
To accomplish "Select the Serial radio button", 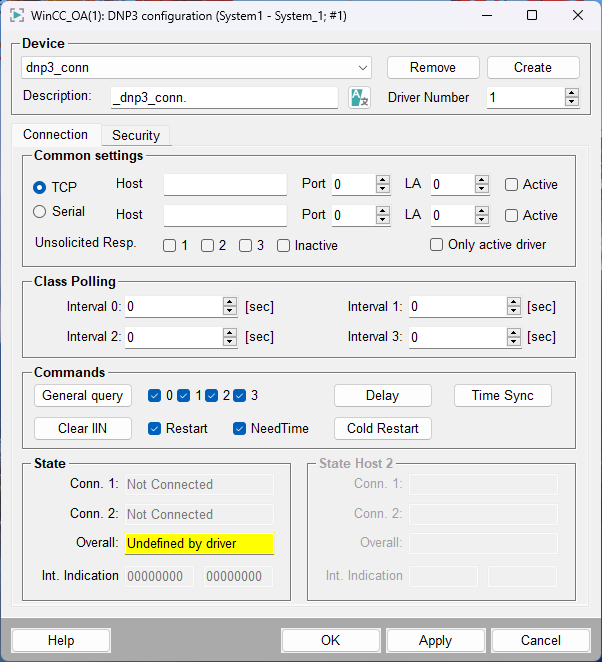I will [x=40, y=212].
